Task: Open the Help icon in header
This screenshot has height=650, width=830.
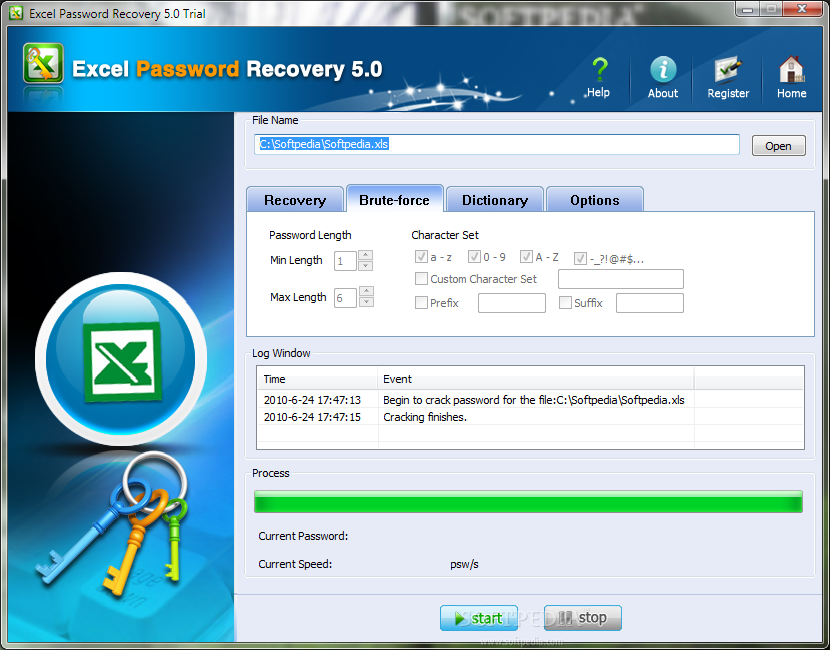Action: coord(599,77)
